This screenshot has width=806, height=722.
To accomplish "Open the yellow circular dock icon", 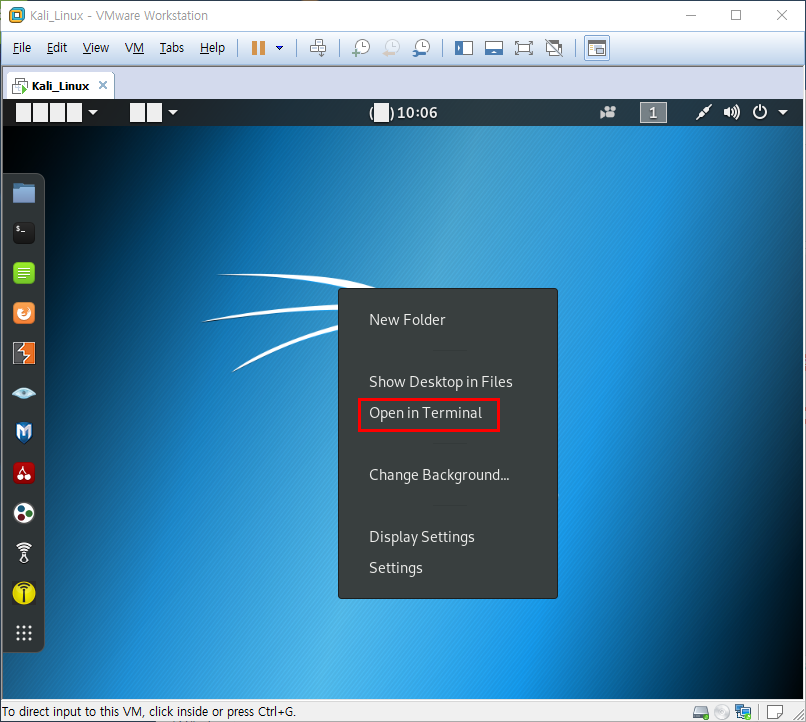I will click(x=24, y=593).
